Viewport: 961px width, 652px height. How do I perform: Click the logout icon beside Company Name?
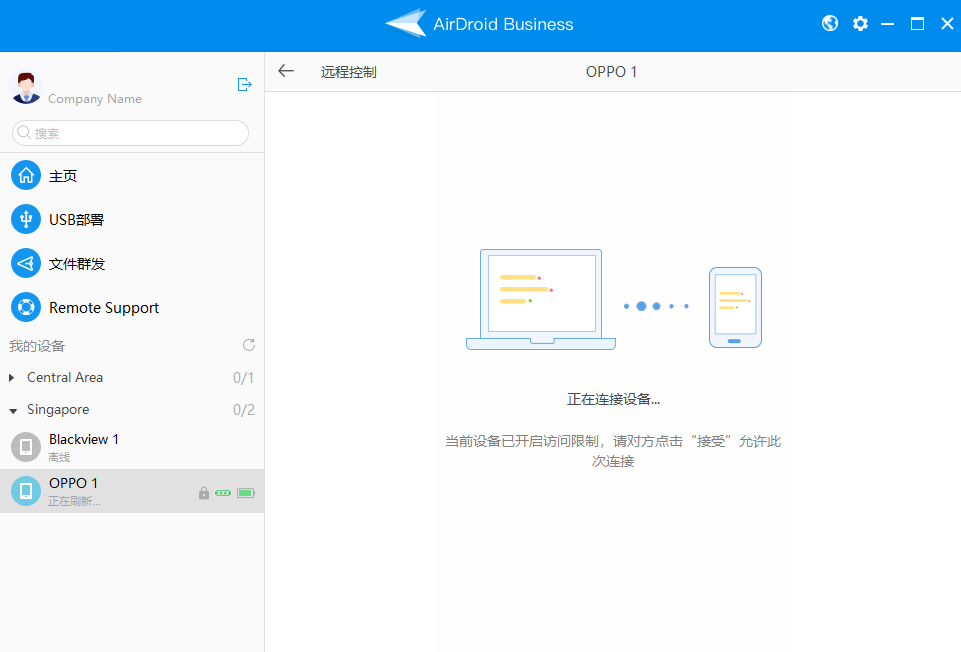point(245,85)
